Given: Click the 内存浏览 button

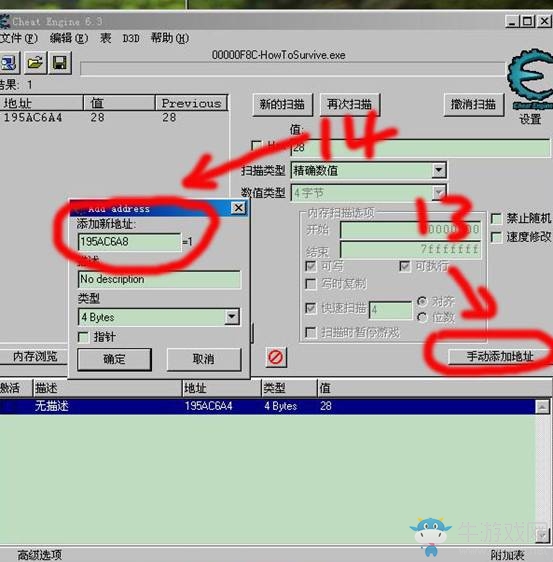Looking at the screenshot, I should pyautogui.click(x=35, y=356).
